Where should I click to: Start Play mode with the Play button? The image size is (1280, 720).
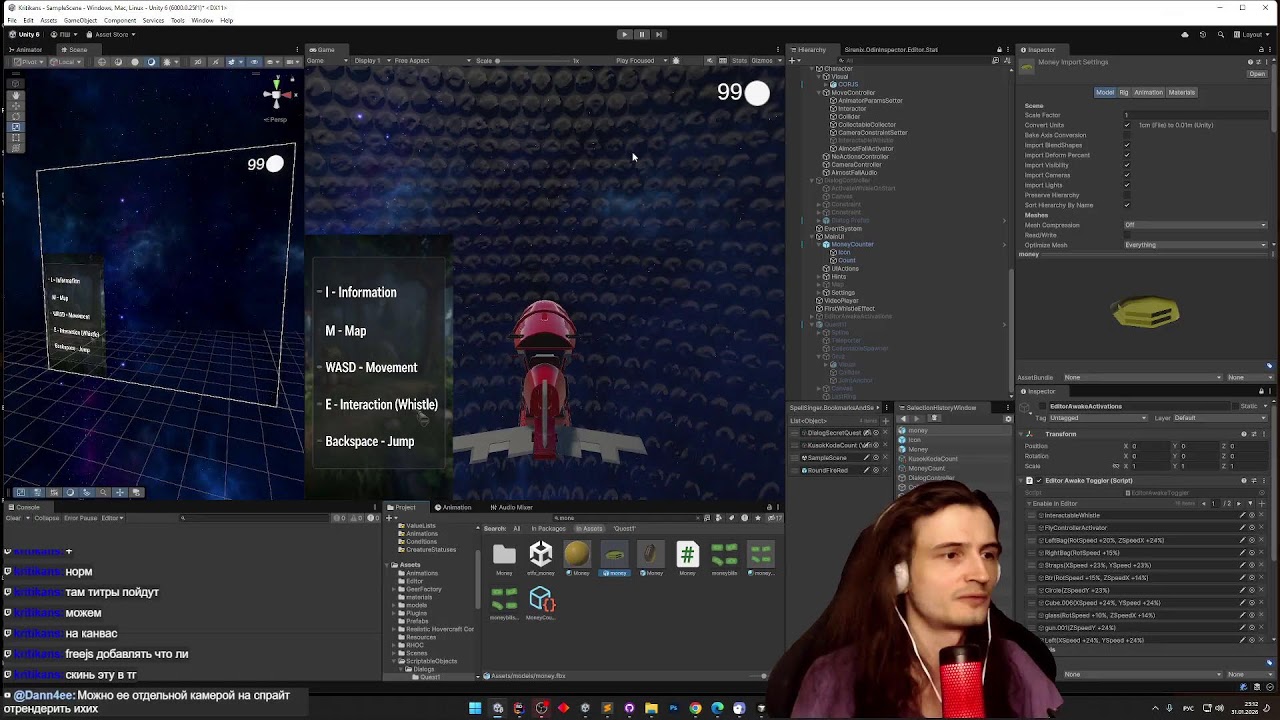point(625,34)
